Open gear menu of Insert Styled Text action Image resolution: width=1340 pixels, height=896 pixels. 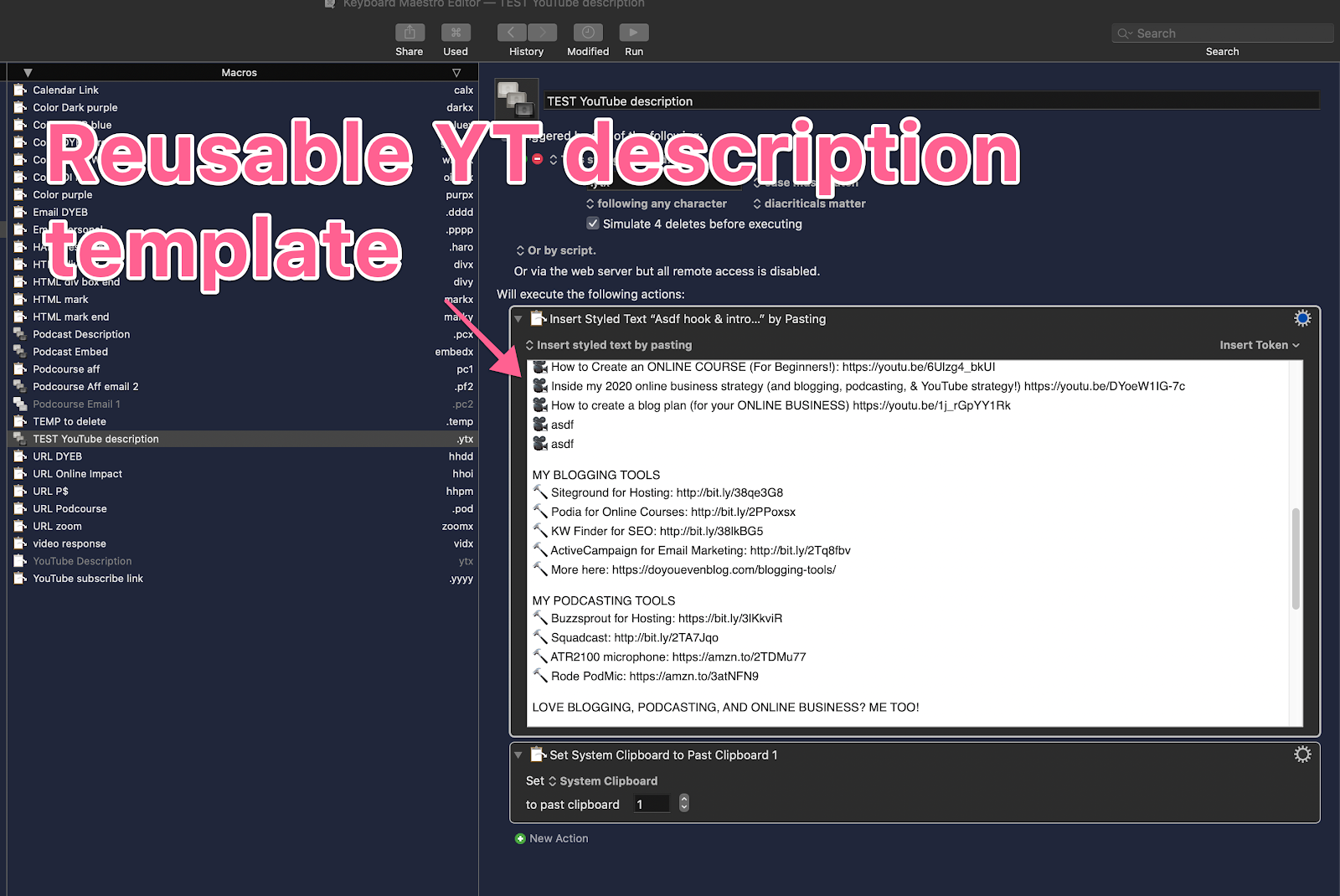[x=1302, y=318]
